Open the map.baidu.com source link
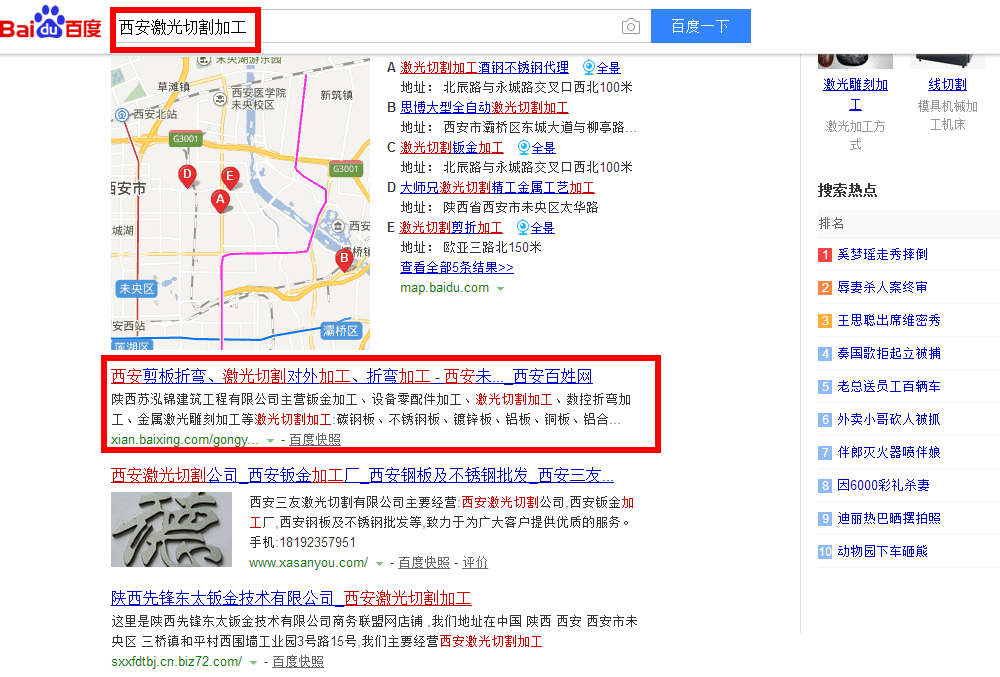The height and width of the screenshot is (677, 1000). click(x=445, y=288)
